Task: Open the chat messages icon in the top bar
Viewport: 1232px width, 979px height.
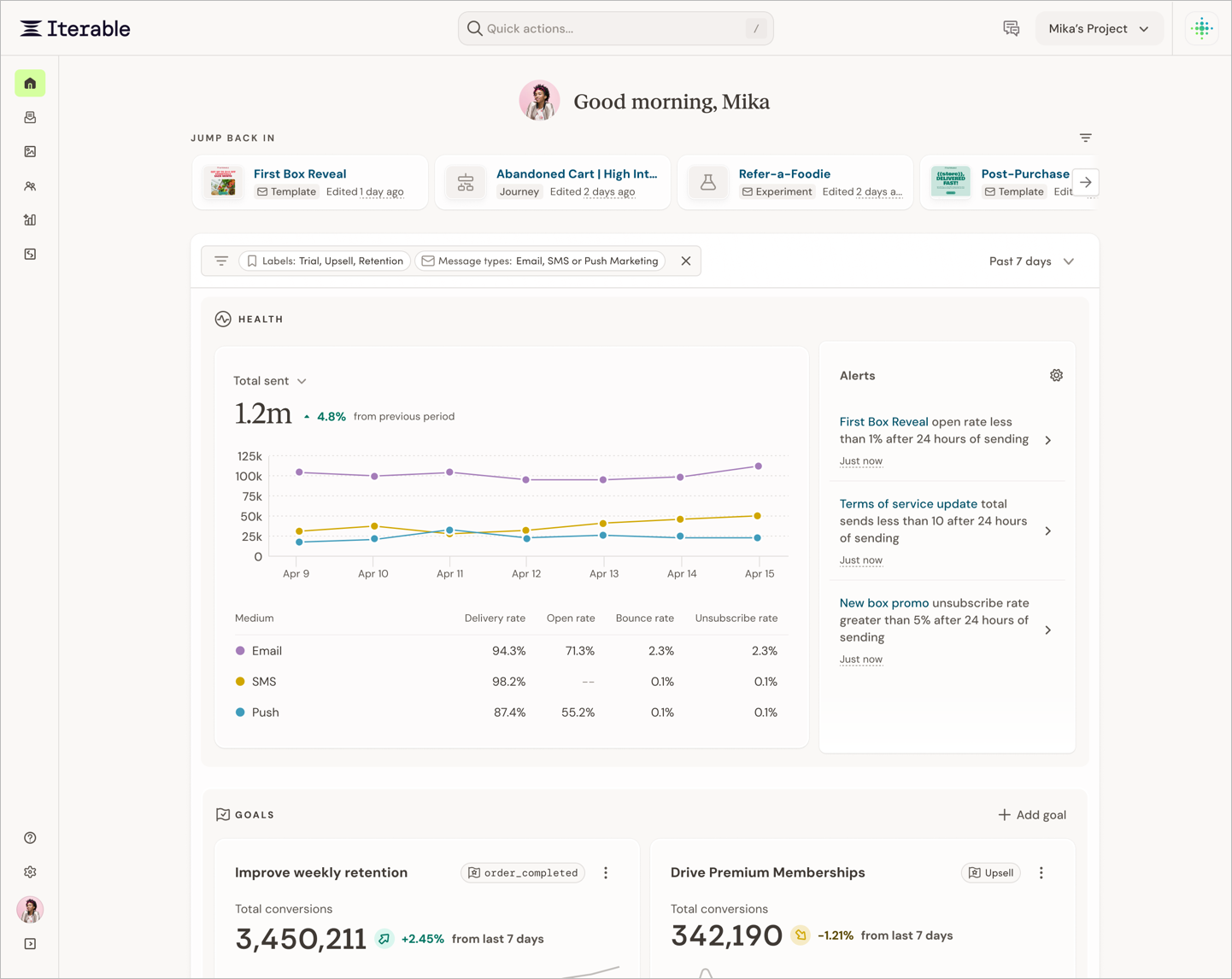Action: click(1012, 29)
